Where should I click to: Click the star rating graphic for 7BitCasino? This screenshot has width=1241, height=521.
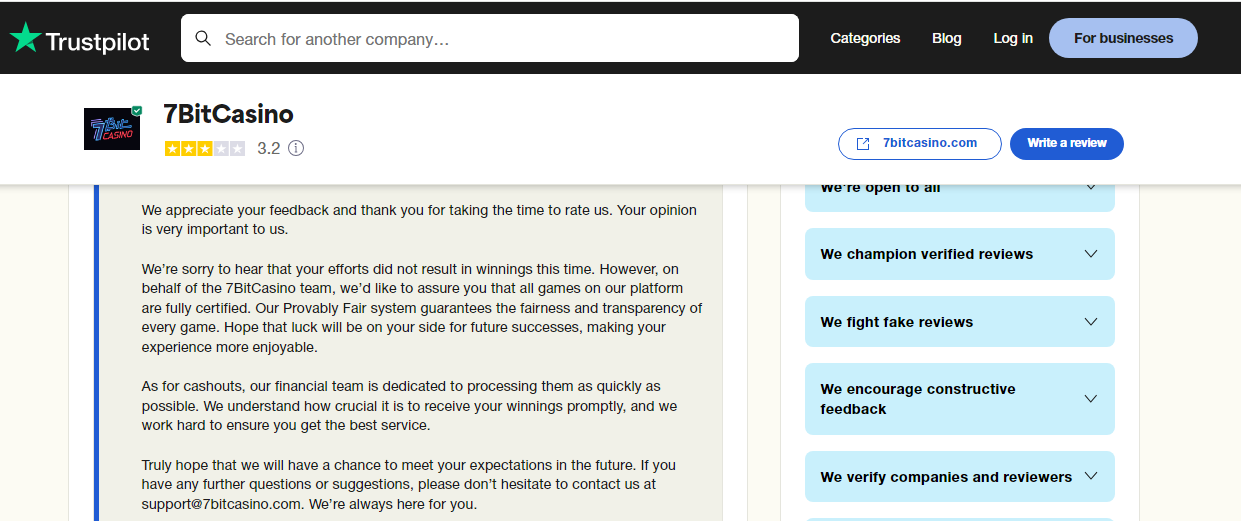coord(205,148)
